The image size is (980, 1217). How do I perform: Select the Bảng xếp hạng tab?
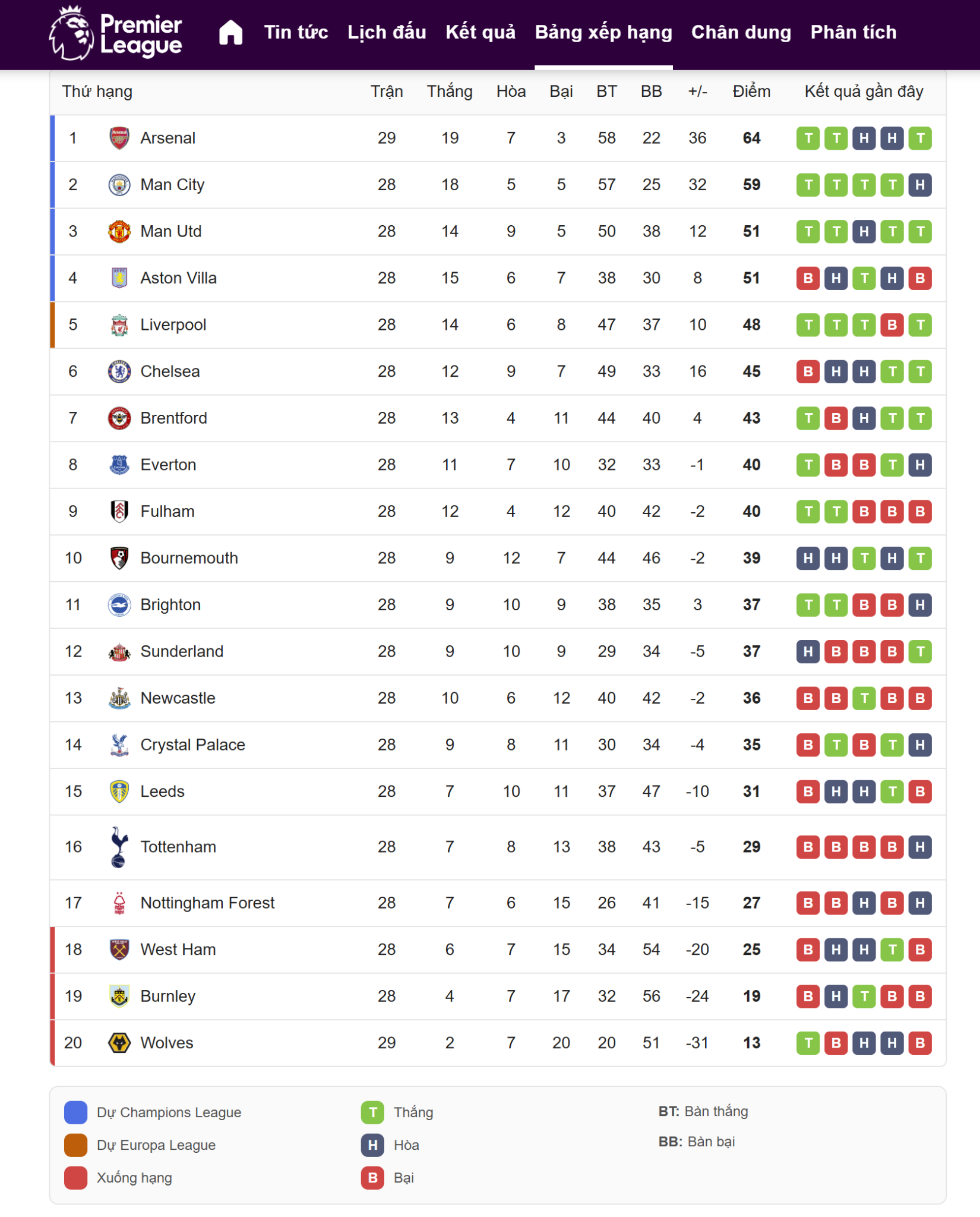point(603,32)
